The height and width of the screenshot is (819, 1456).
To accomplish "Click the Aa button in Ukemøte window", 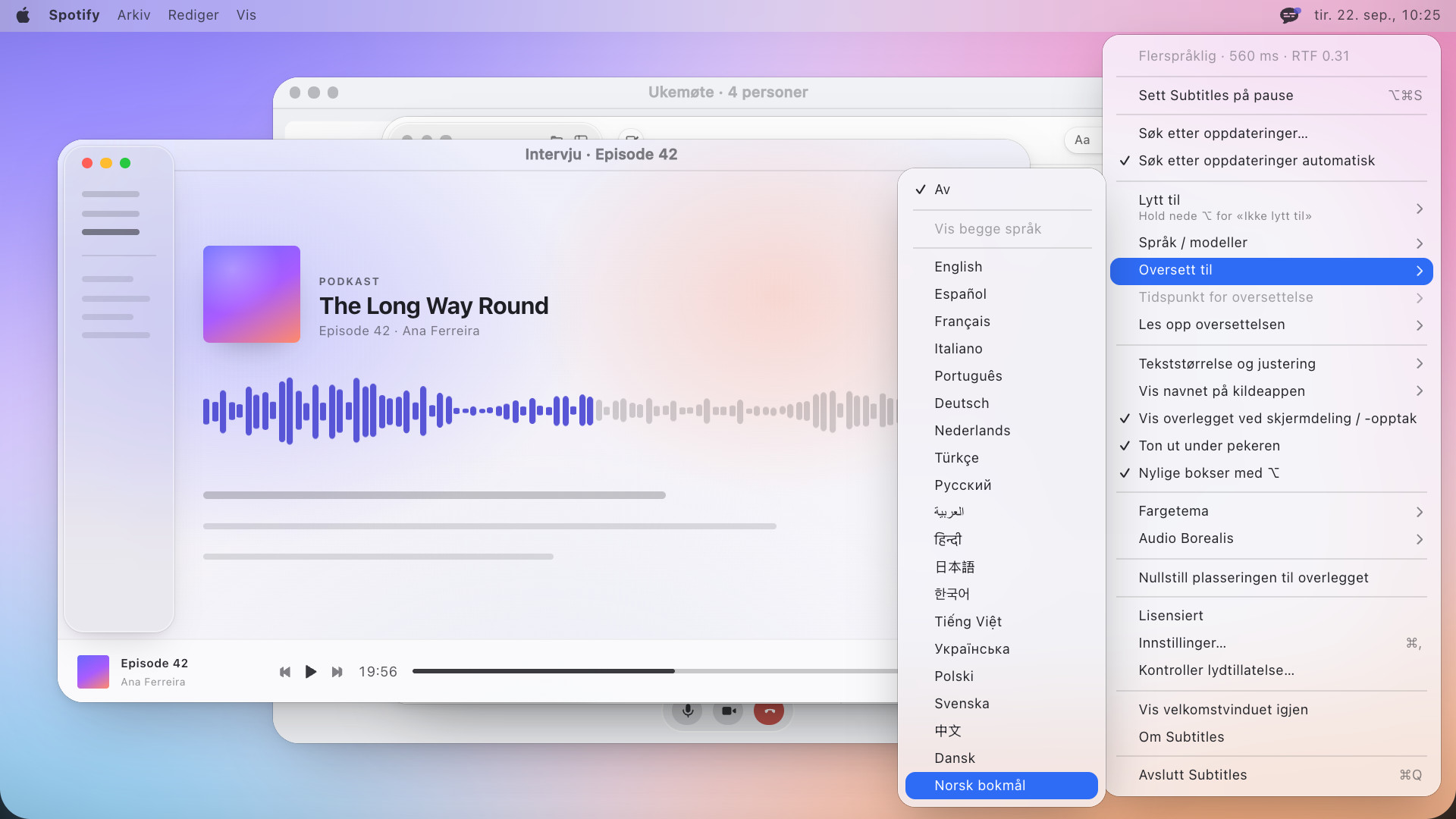I will tap(1082, 140).
